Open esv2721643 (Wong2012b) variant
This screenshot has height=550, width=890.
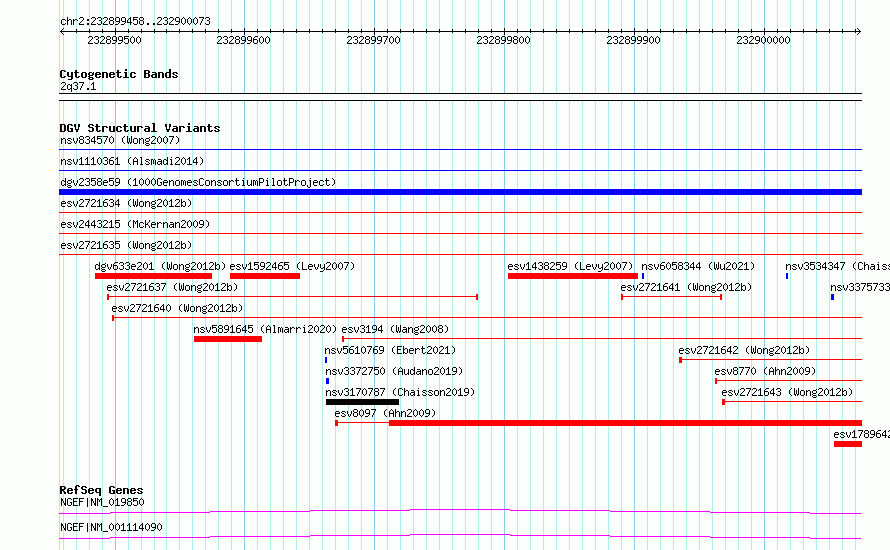[x=787, y=392]
